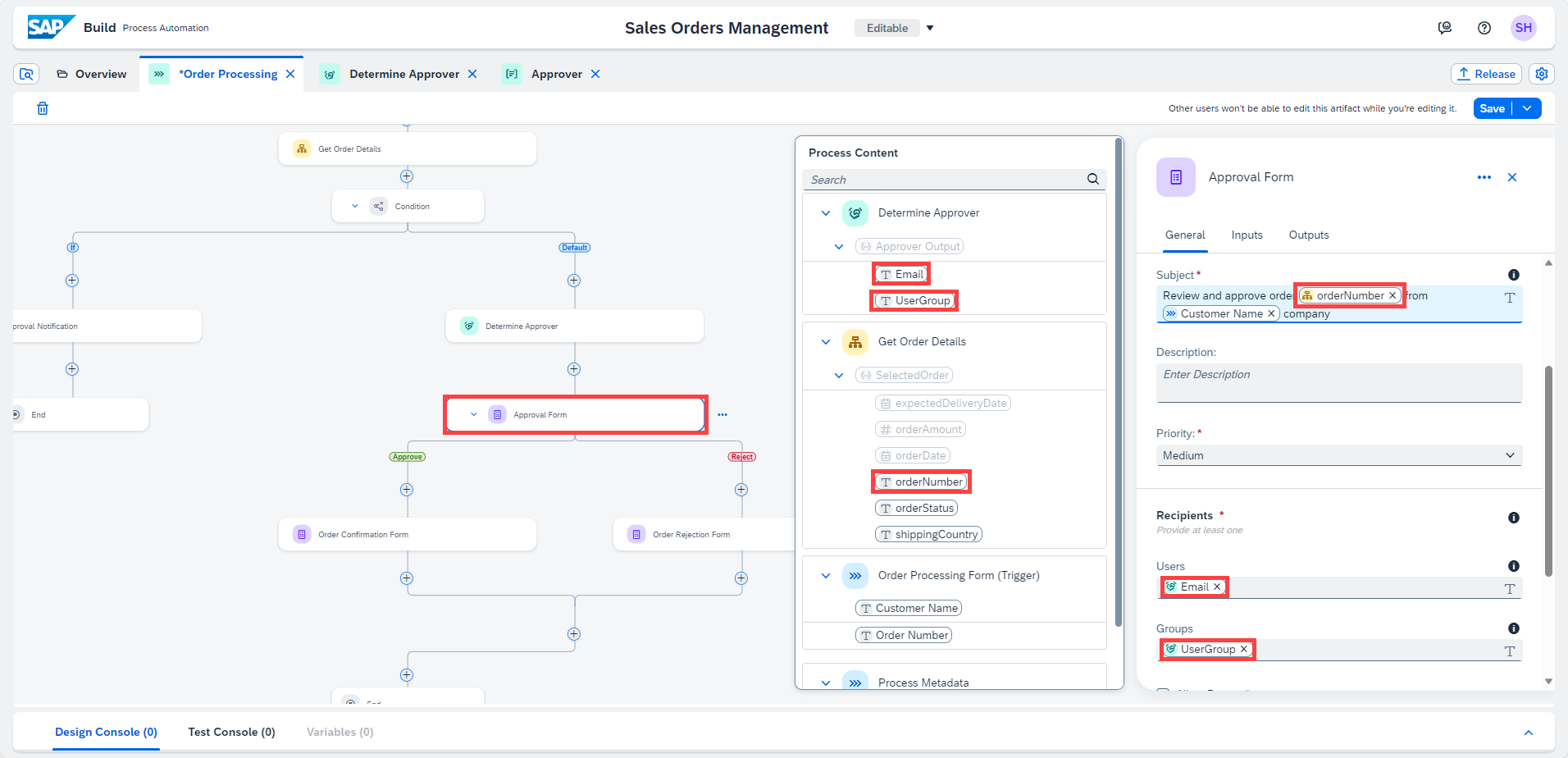The height and width of the screenshot is (758, 1568).
Task: Open the Editable version dropdown
Action: pyautogui.click(x=930, y=28)
